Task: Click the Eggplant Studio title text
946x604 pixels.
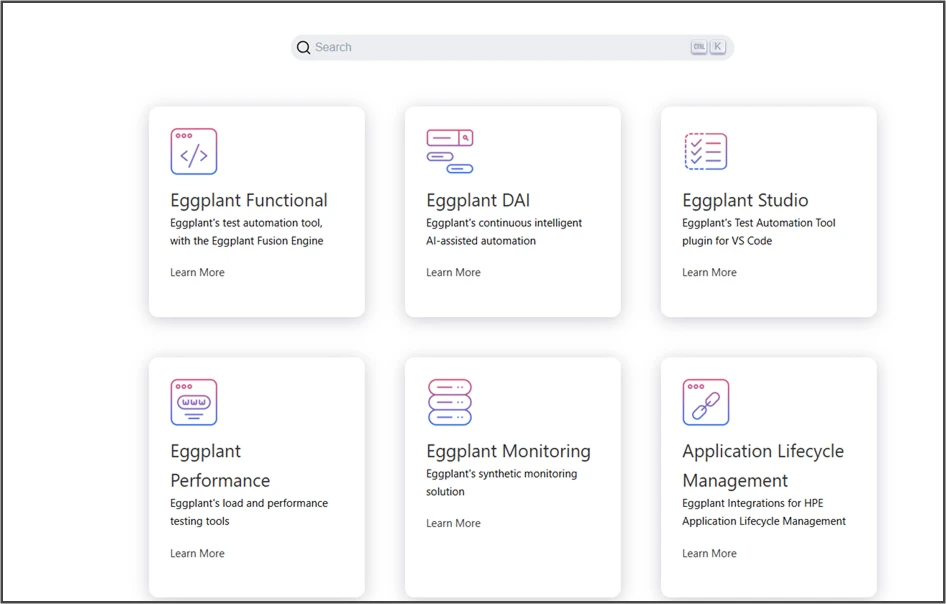Action: point(745,200)
